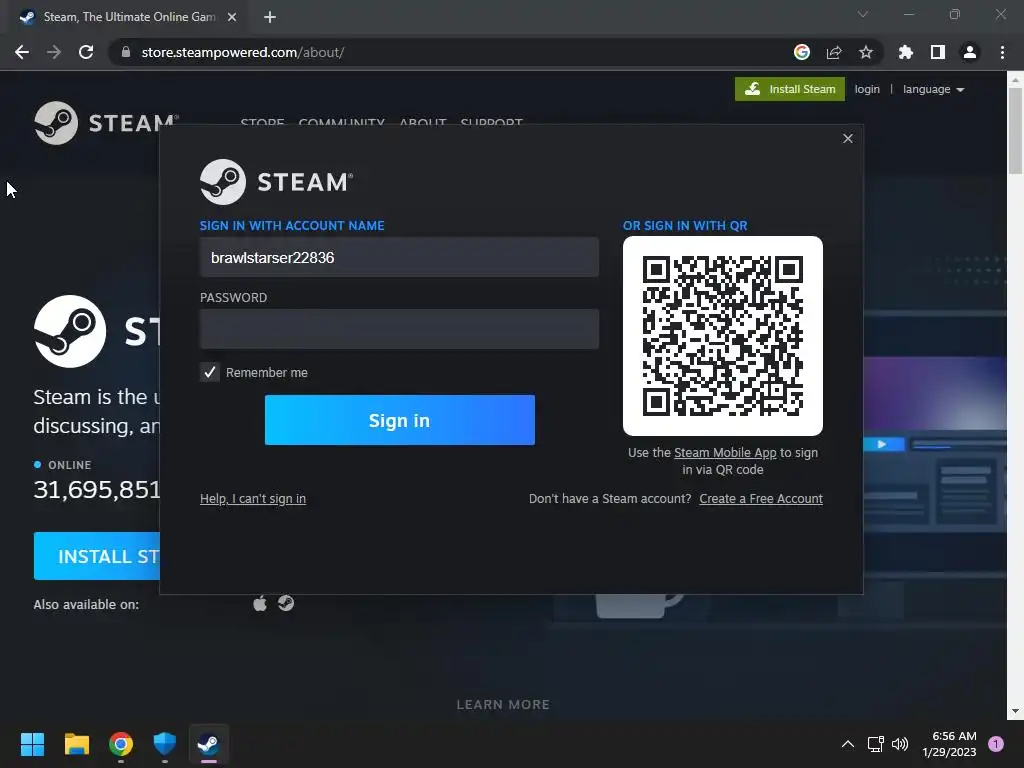Open File Explorer from taskbar
Screen dimensions: 1024x768
click(76, 744)
